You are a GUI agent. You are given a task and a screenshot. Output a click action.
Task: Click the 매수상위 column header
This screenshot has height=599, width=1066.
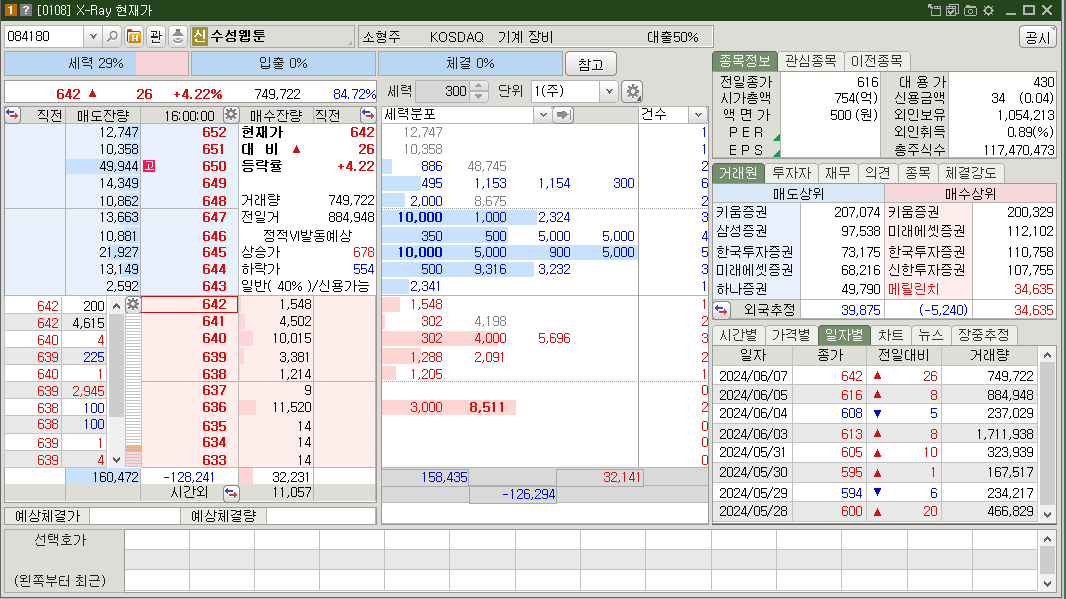click(x=970, y=194)
